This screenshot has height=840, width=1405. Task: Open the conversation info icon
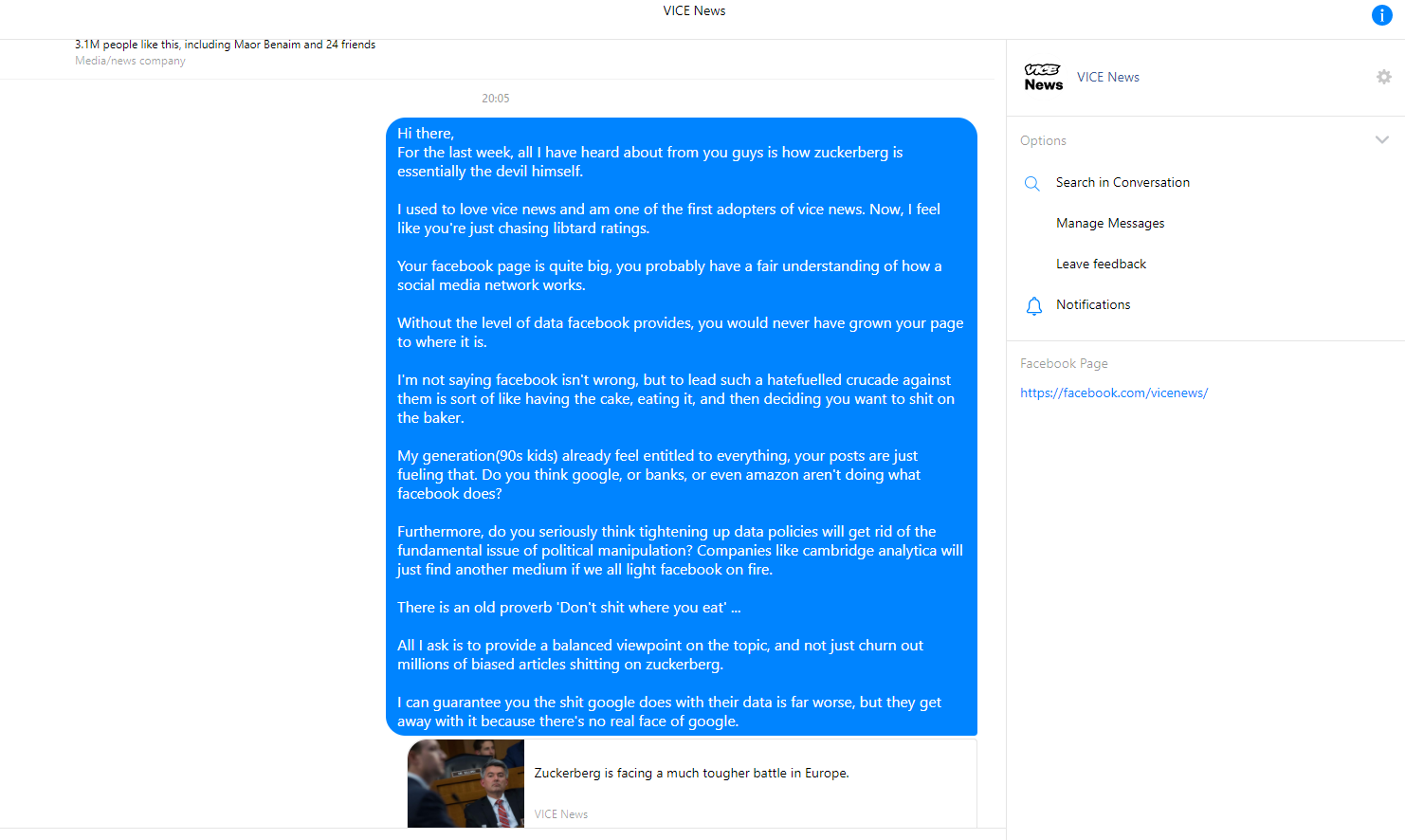(1381, 15)
